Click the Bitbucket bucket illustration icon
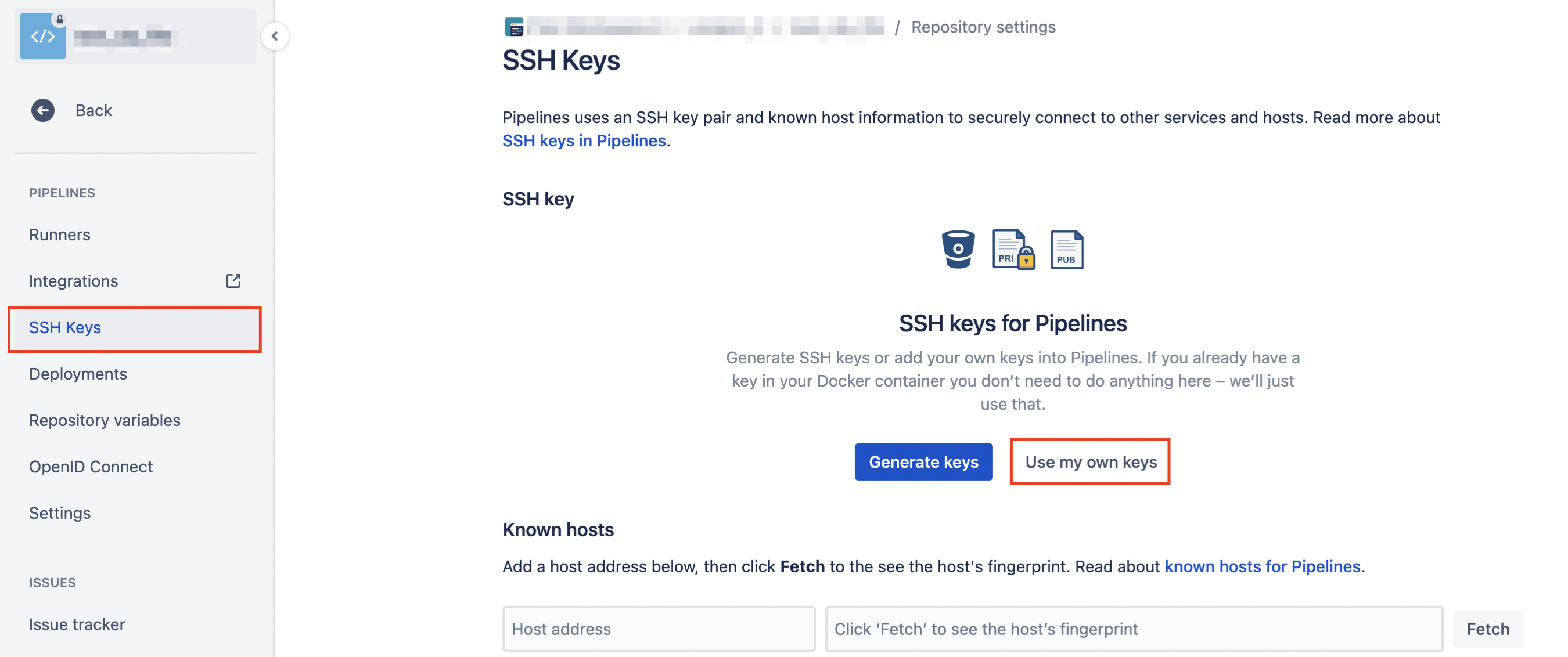 [x=959, y=250]
